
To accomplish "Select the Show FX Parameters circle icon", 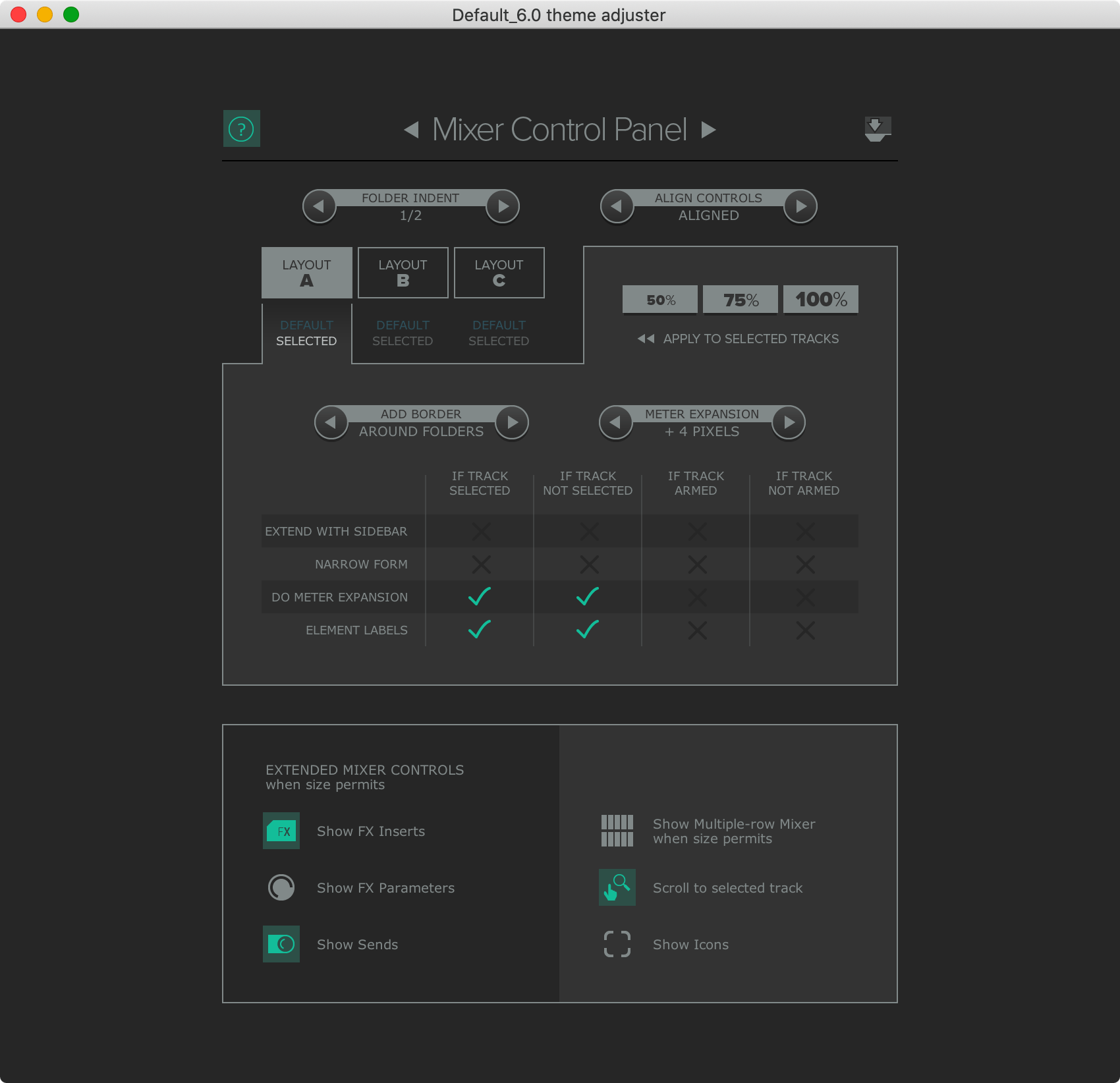I will click(281, 887).
